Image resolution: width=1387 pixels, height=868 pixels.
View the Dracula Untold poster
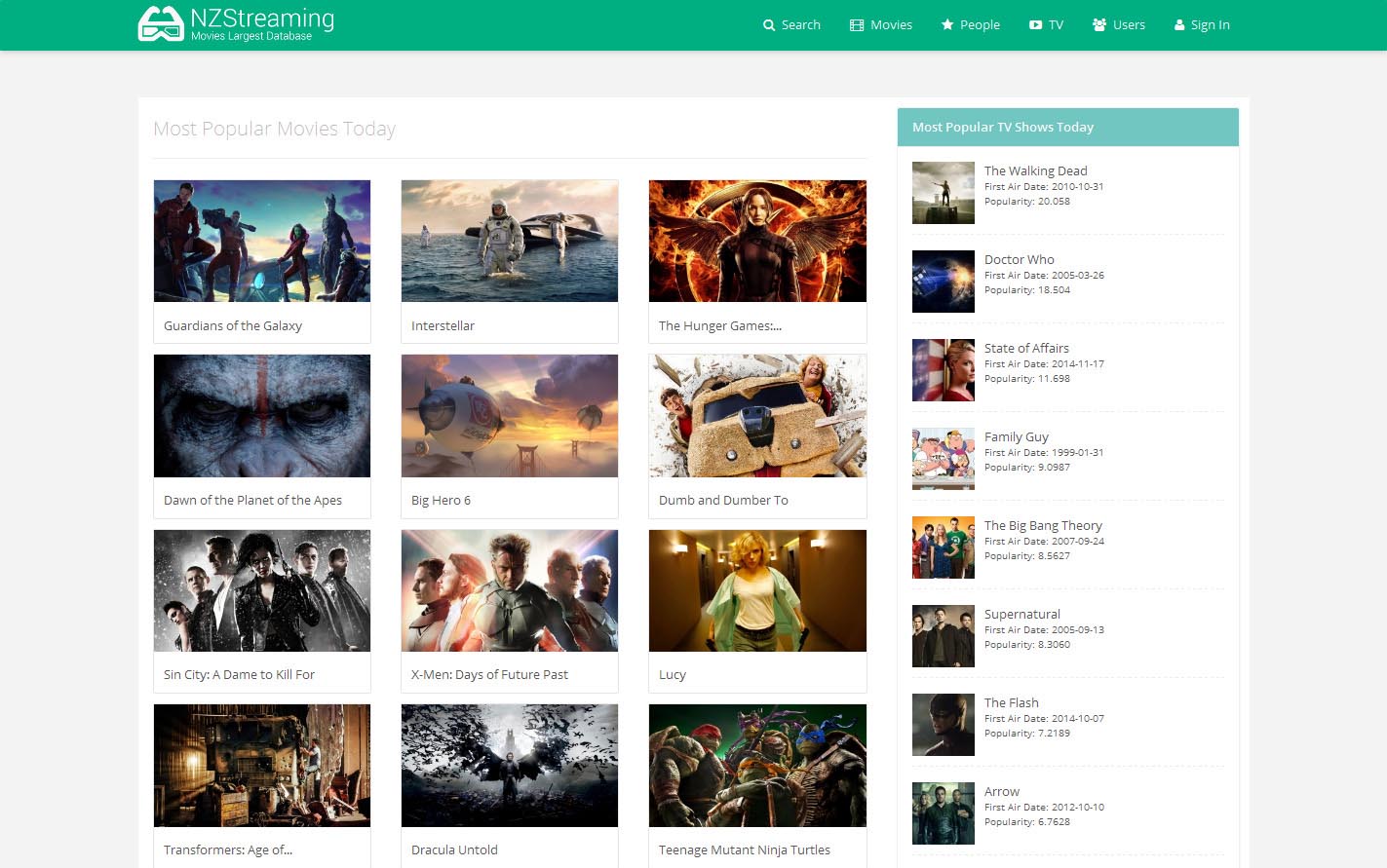tap(510, 766)
